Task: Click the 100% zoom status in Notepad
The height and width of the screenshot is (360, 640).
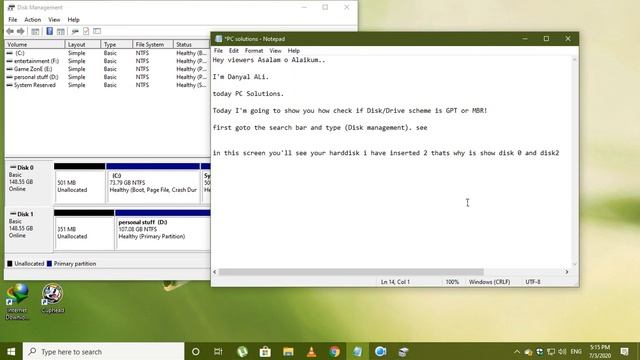Action: point(452,282)
